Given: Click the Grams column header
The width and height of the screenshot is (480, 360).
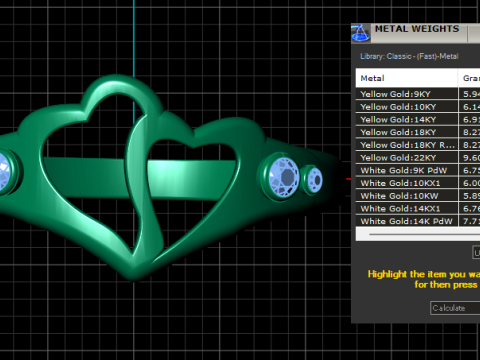Looking at the screenshot, I should 470,78.
